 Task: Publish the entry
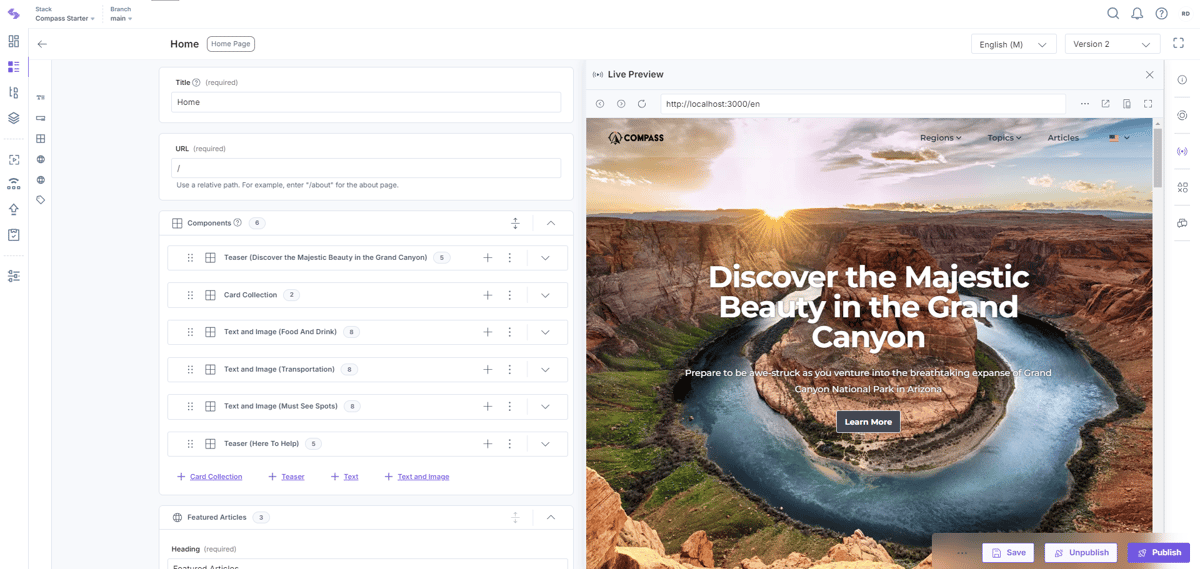point(1159,552)
